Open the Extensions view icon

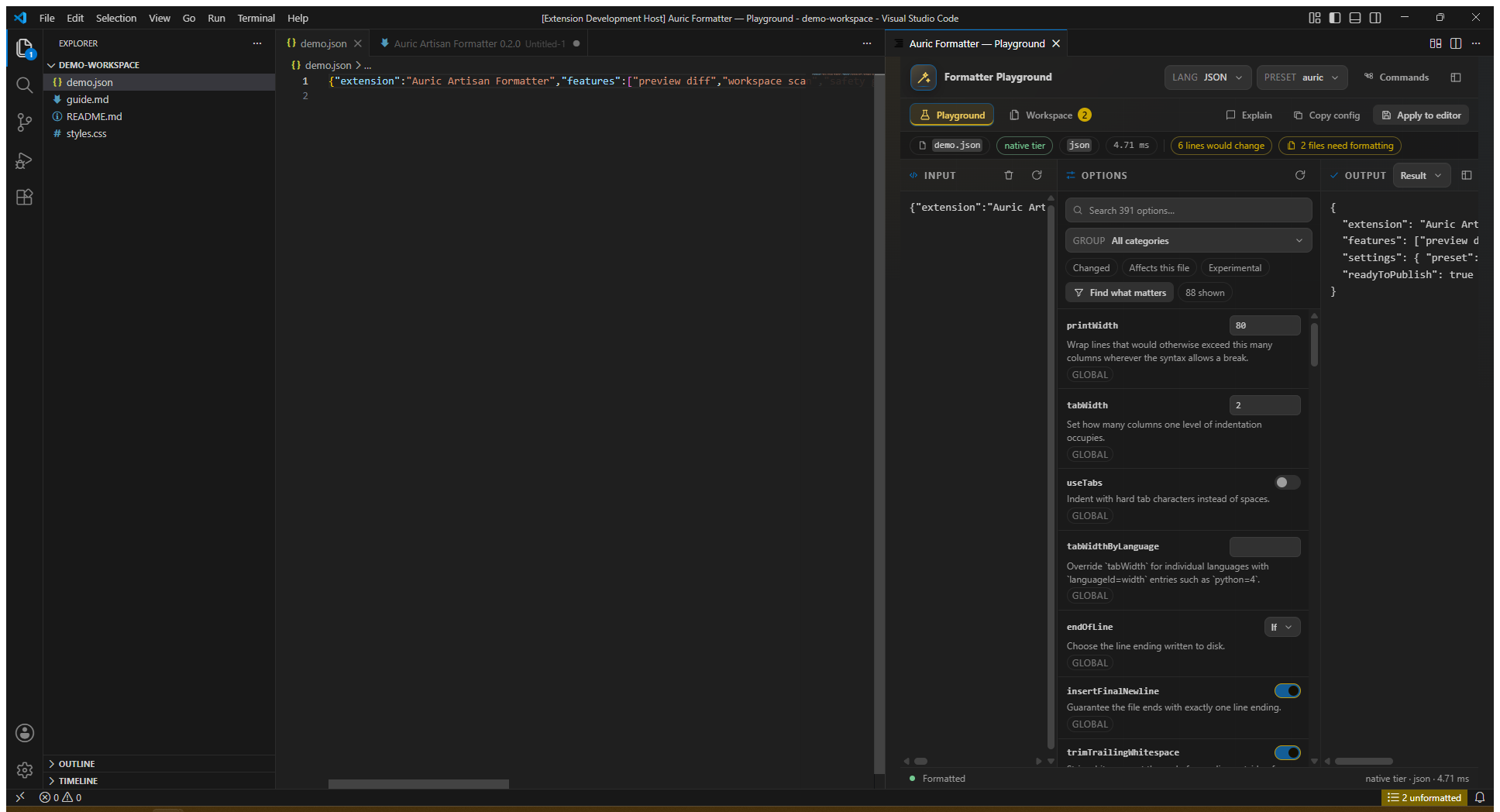click(x=25, y=198)
